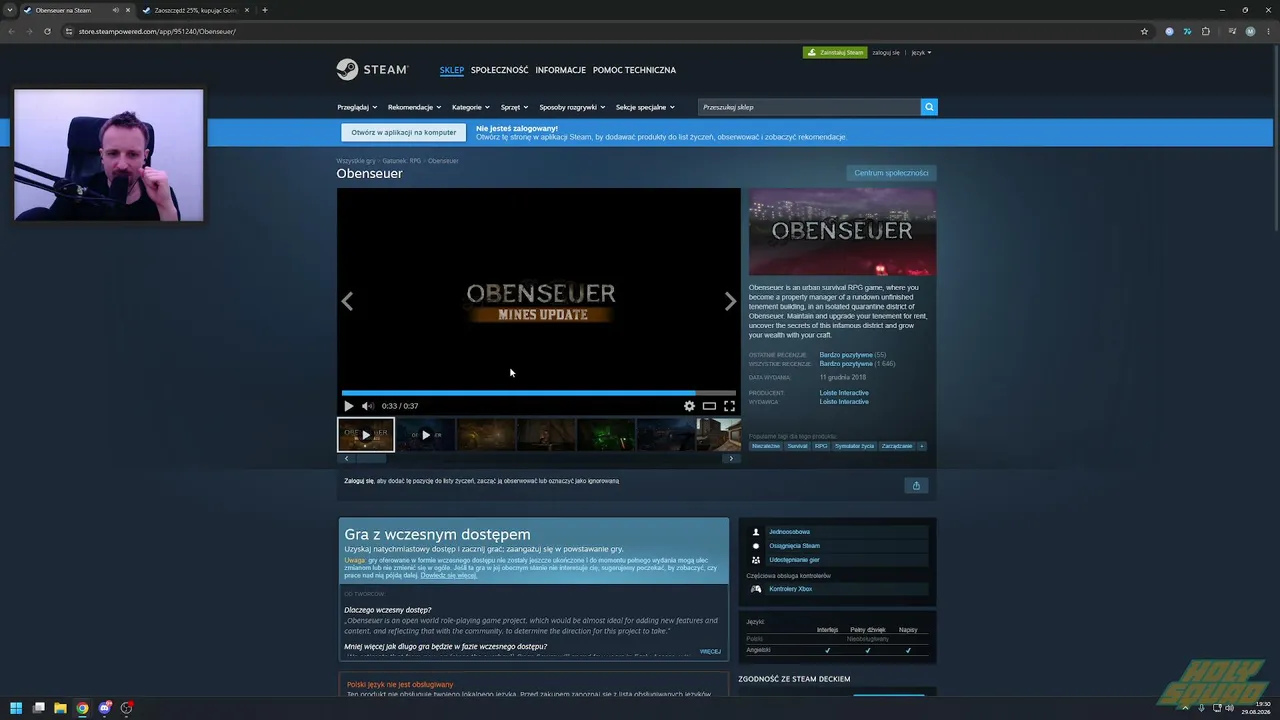Screen dimensions: 1280x720
Task: Open the browser tab search dropdown
Action: tap(10, 10)
